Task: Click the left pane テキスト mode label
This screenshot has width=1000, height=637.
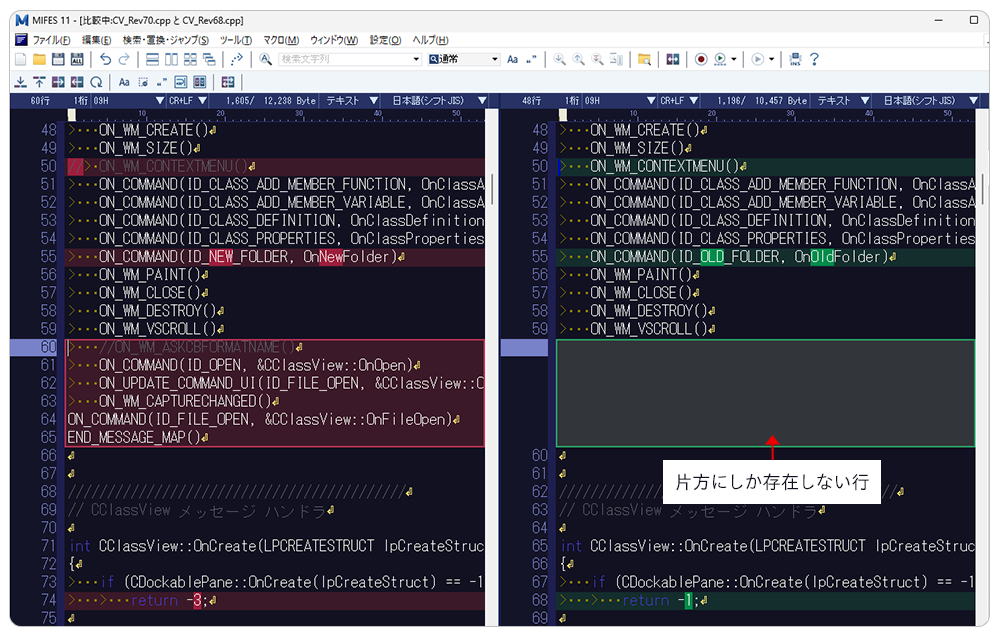Action: click(x=343, y=101)
